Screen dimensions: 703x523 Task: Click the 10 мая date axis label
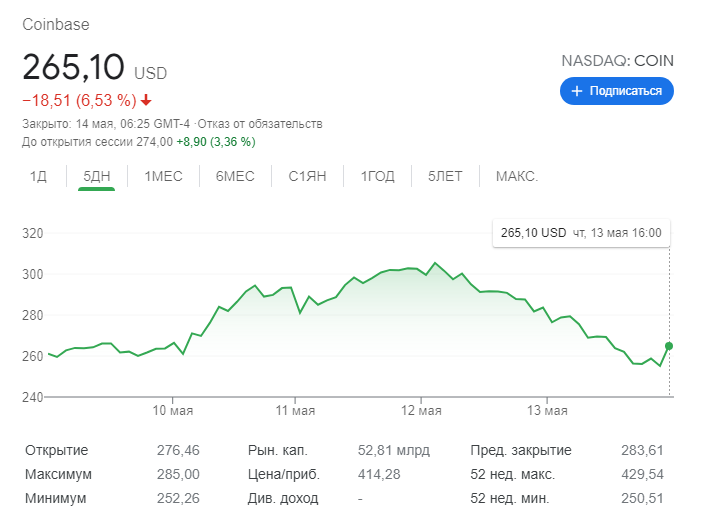[x=173, y=411]
